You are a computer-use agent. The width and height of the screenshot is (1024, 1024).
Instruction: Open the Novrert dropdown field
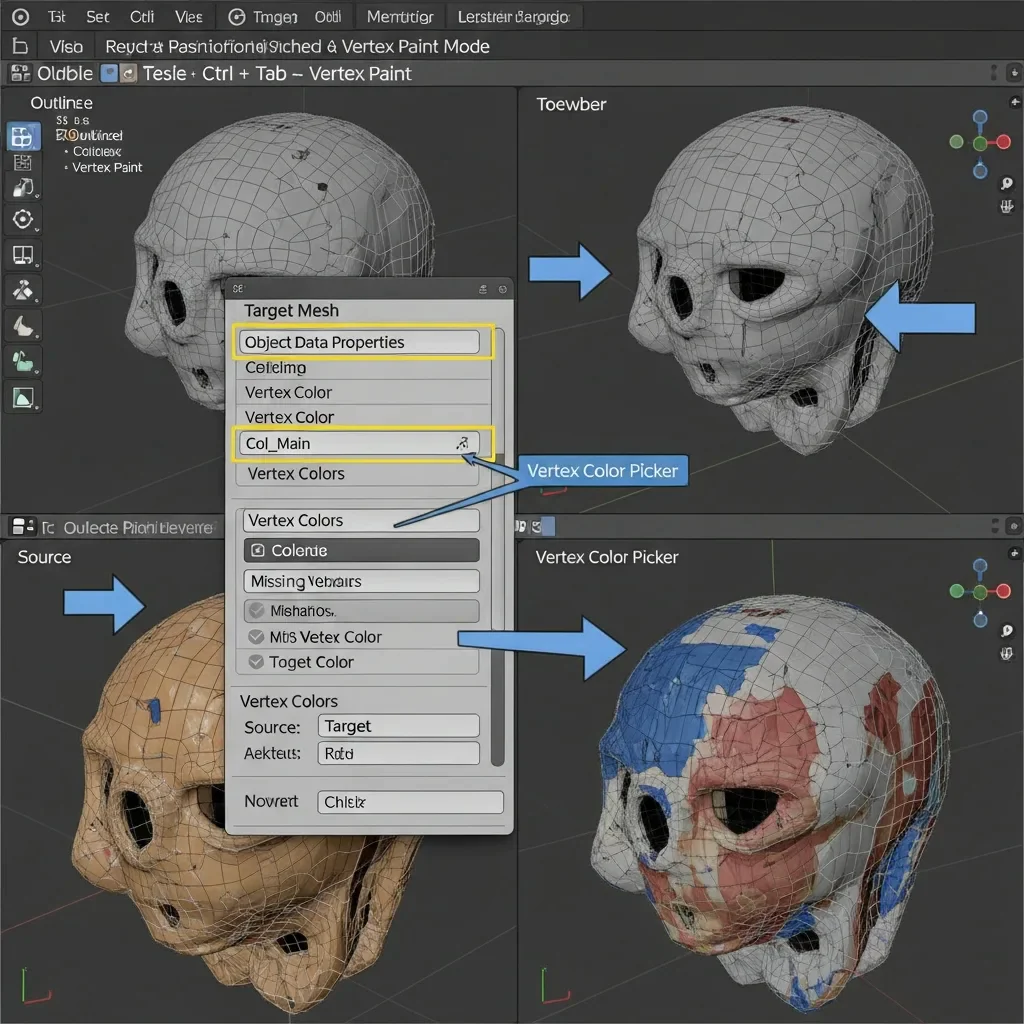click(x=410, y=802)
